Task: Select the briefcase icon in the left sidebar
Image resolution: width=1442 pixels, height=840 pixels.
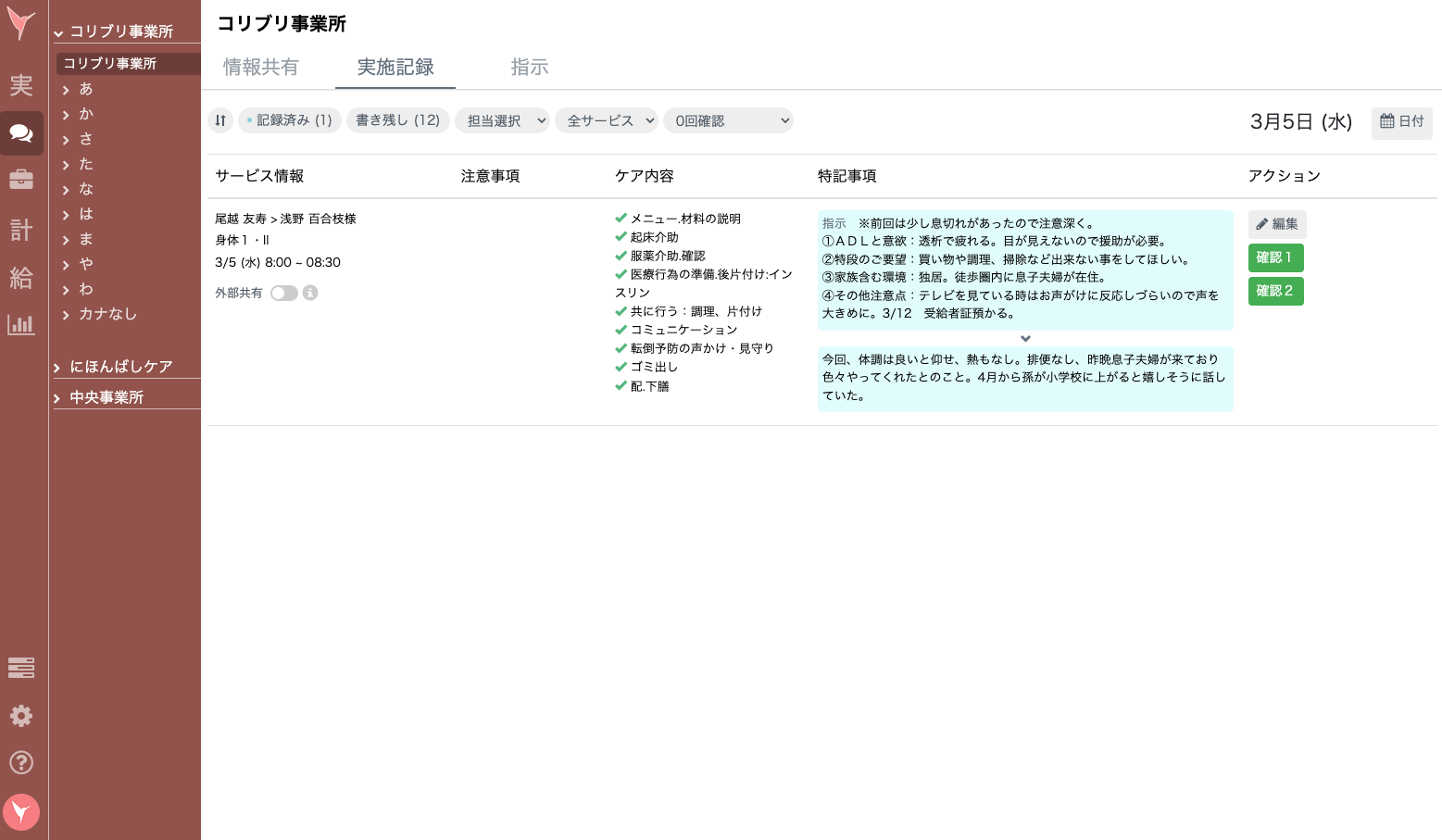Action: [21, 179]
